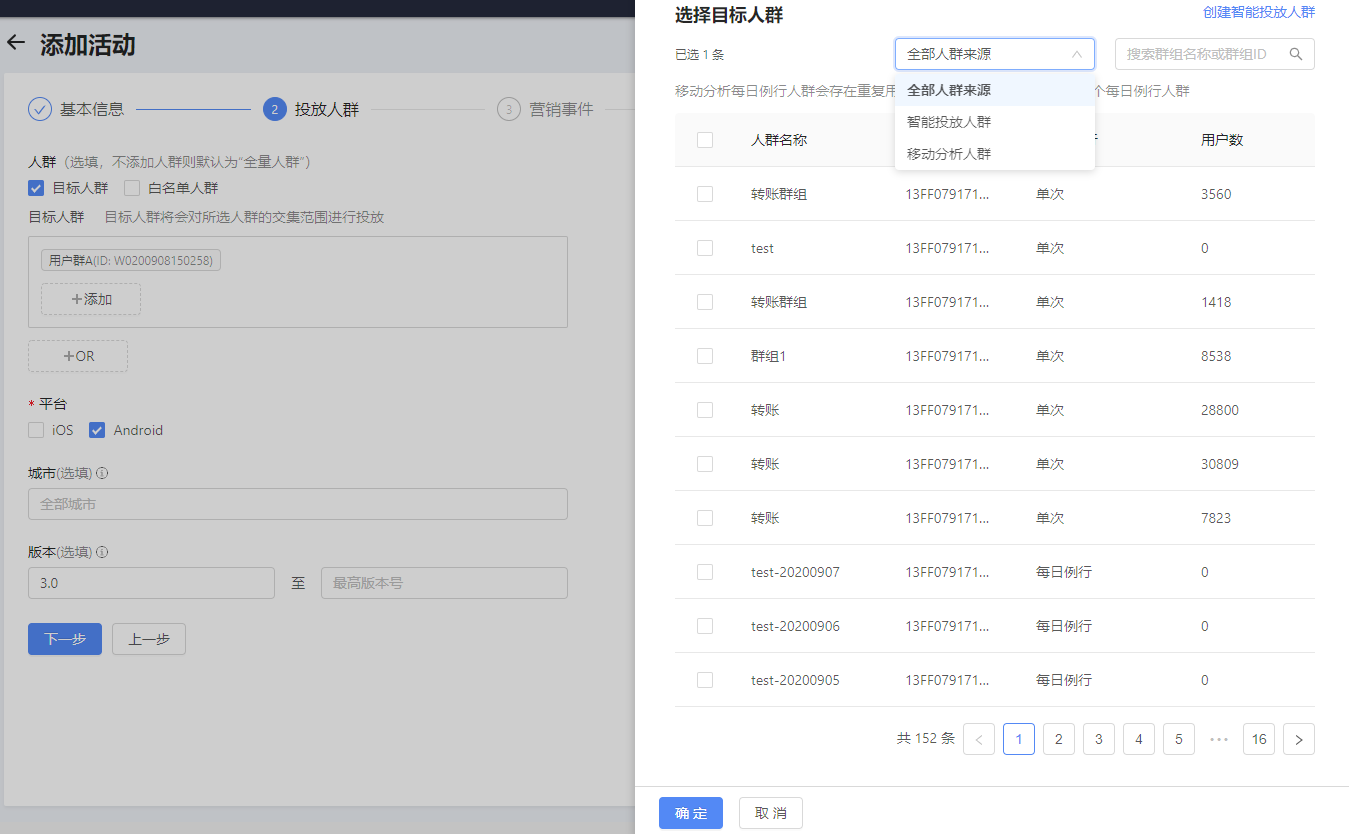Screen dimensions: 1349x834
Task: Go to previous page with left chevron
Action: (979, 739)
